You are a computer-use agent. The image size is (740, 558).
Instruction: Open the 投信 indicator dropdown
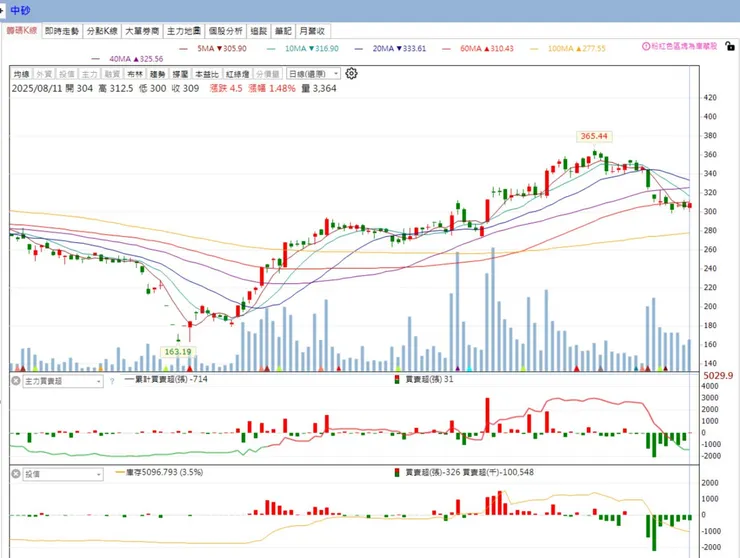[x=63, y=474]
